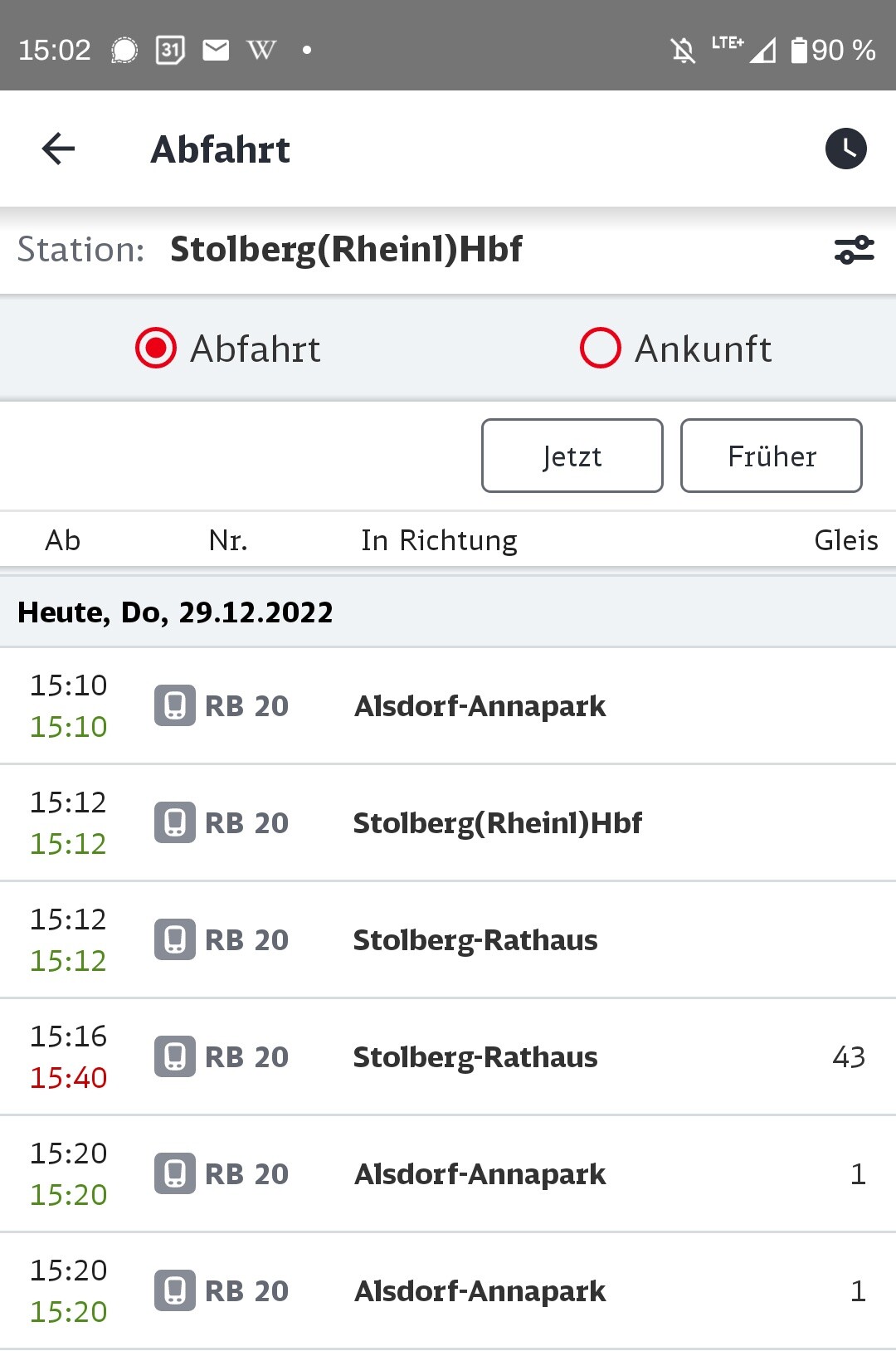This screenshot has height=1351, width=896.
Task: Select the Ankunft radio button
Action: point(601,348)
